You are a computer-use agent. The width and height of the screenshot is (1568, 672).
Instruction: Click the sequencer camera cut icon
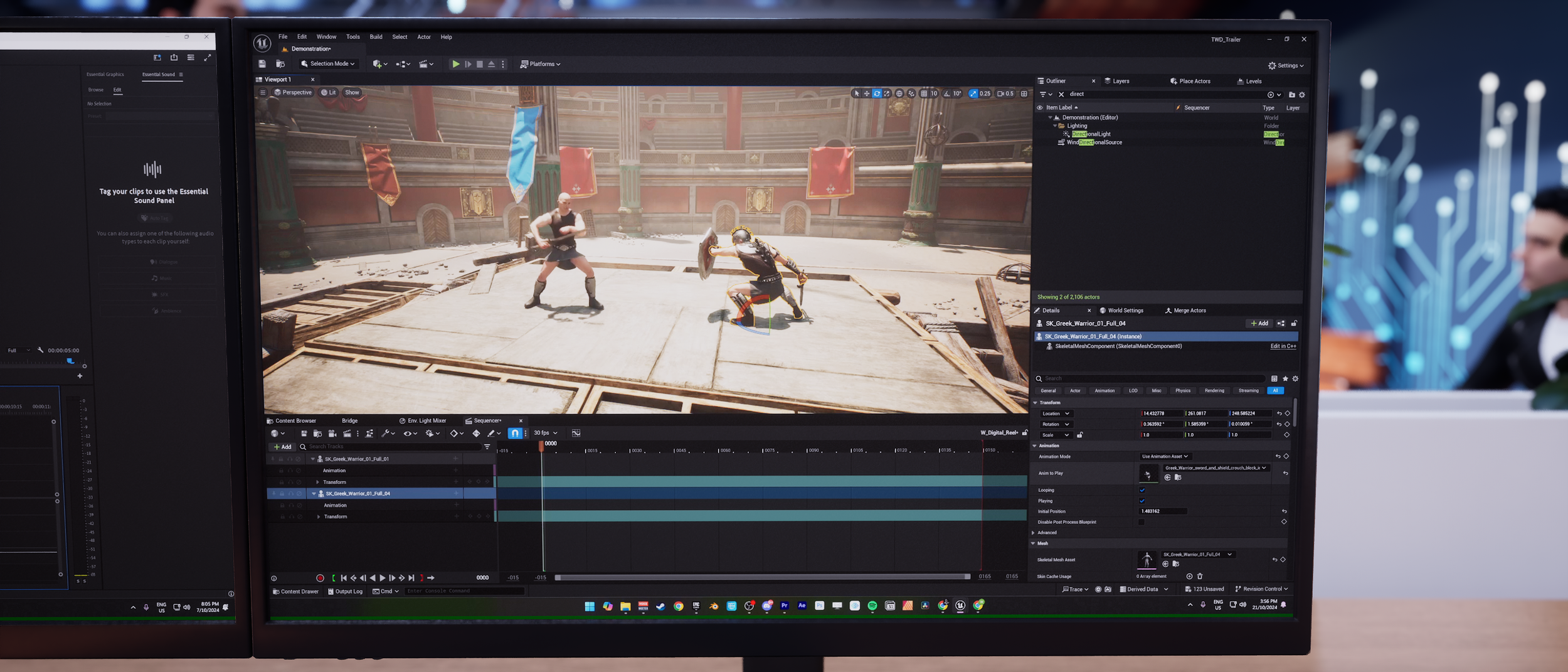[332, 433]
